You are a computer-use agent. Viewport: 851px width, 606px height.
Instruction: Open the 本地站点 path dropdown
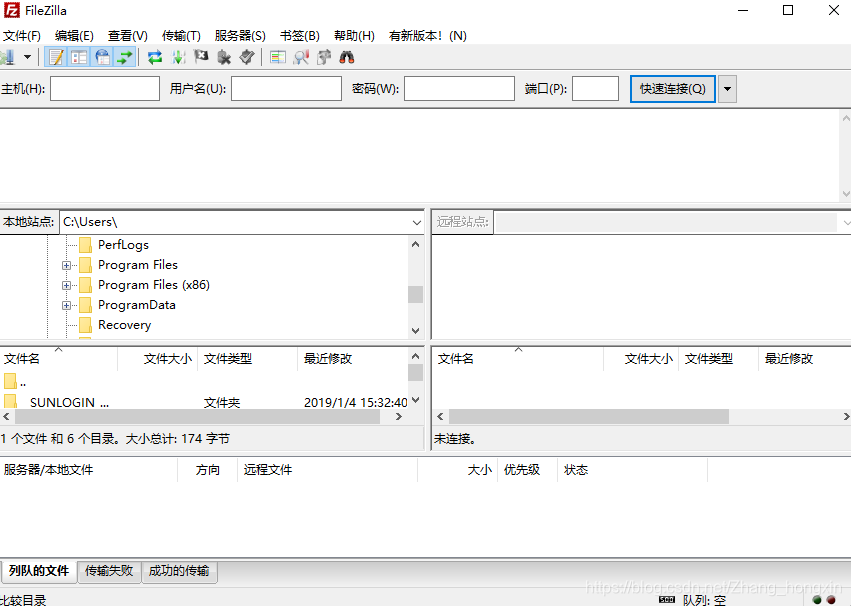click(x=416, y=222)
